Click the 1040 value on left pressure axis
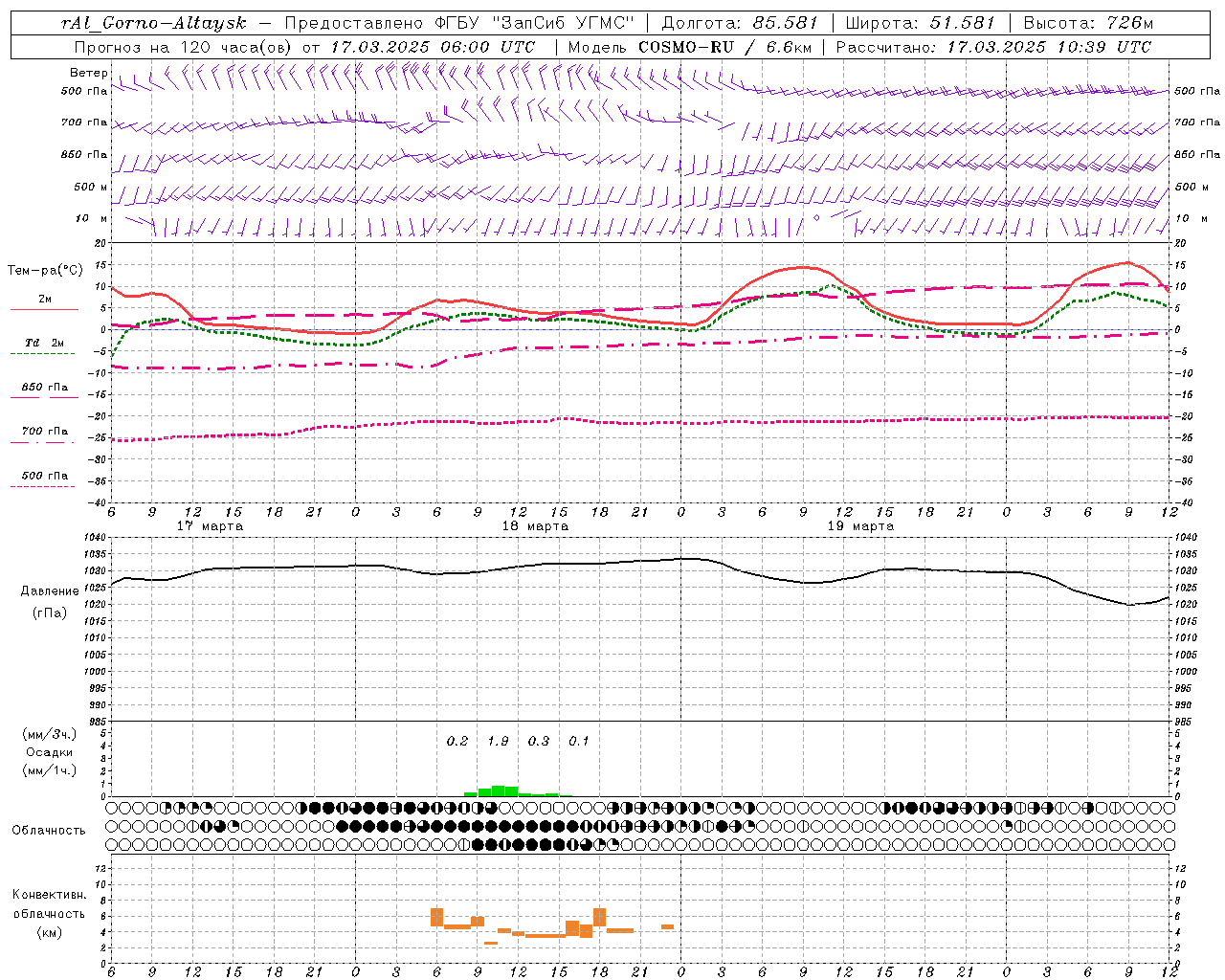 pyautogui.click(x=97, y=538)
